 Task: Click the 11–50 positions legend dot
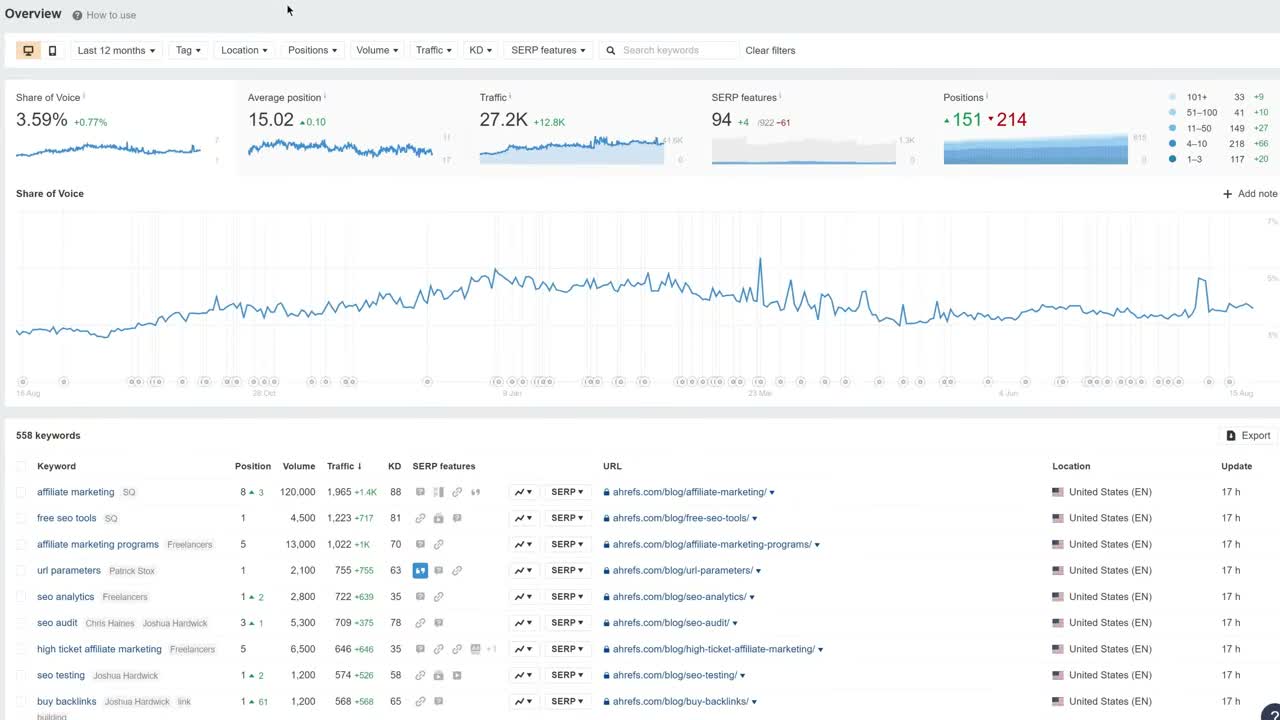coord(1172,128)
